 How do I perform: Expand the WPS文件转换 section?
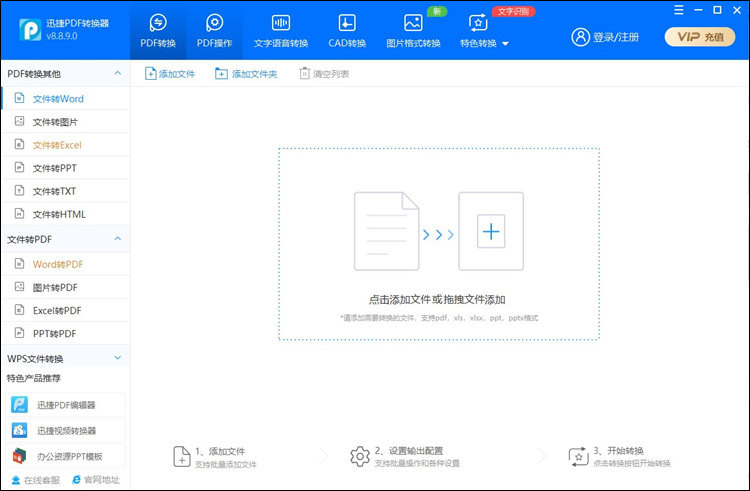click(118, 358)
